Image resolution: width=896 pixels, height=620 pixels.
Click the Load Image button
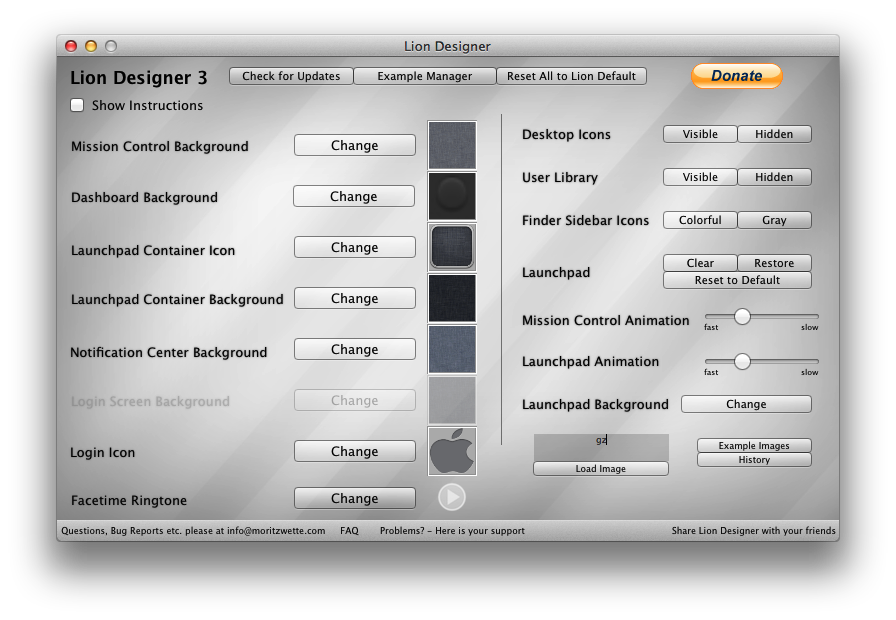601,469
